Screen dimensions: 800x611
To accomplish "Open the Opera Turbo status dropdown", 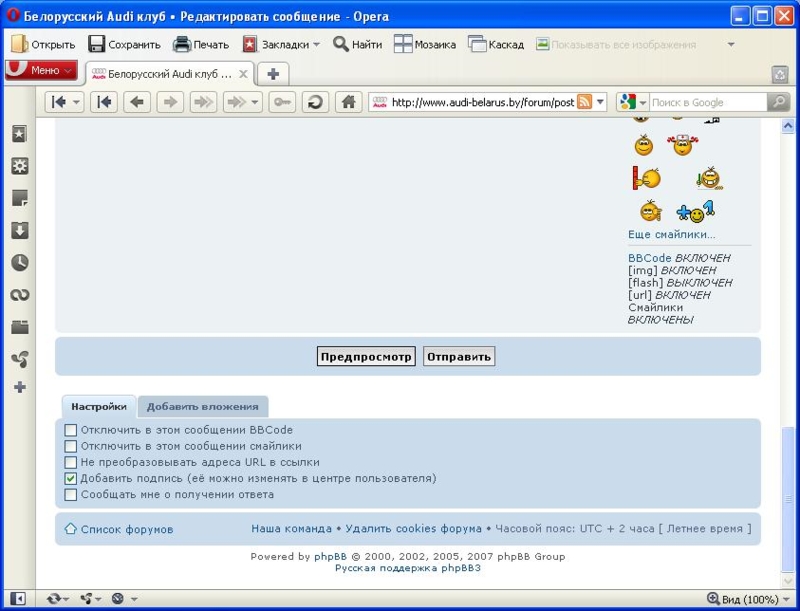I will pos(122,598).
